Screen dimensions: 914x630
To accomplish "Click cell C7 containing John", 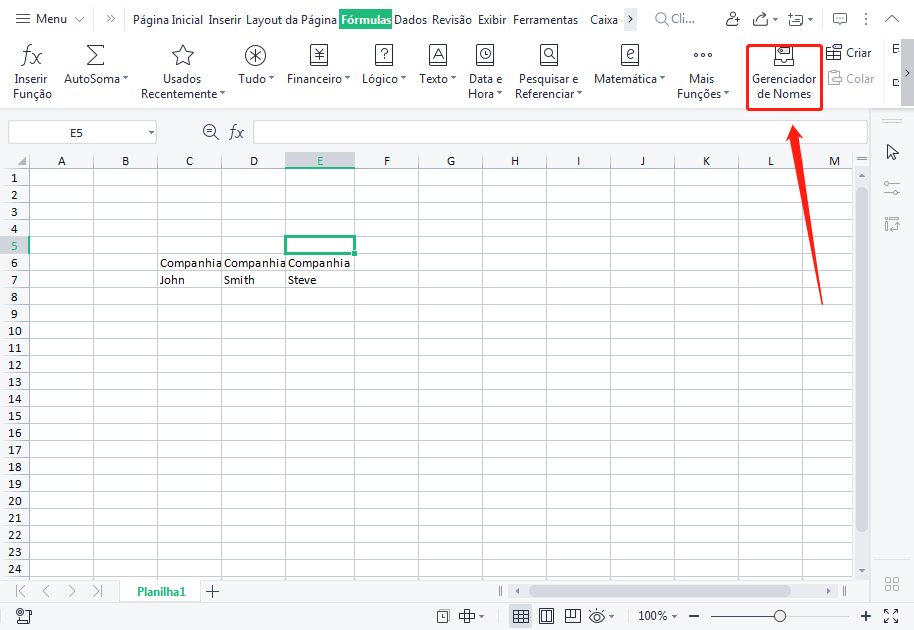I will 189,280.
